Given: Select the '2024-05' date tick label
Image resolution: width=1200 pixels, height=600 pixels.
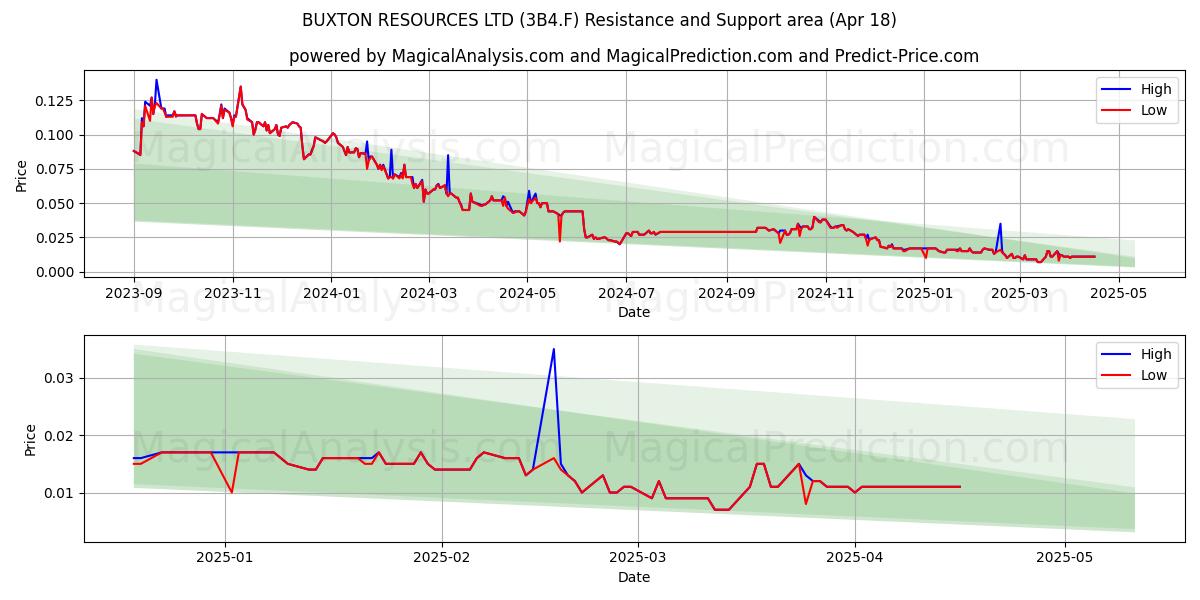Looking at the screenshot, I should point(527,293).
